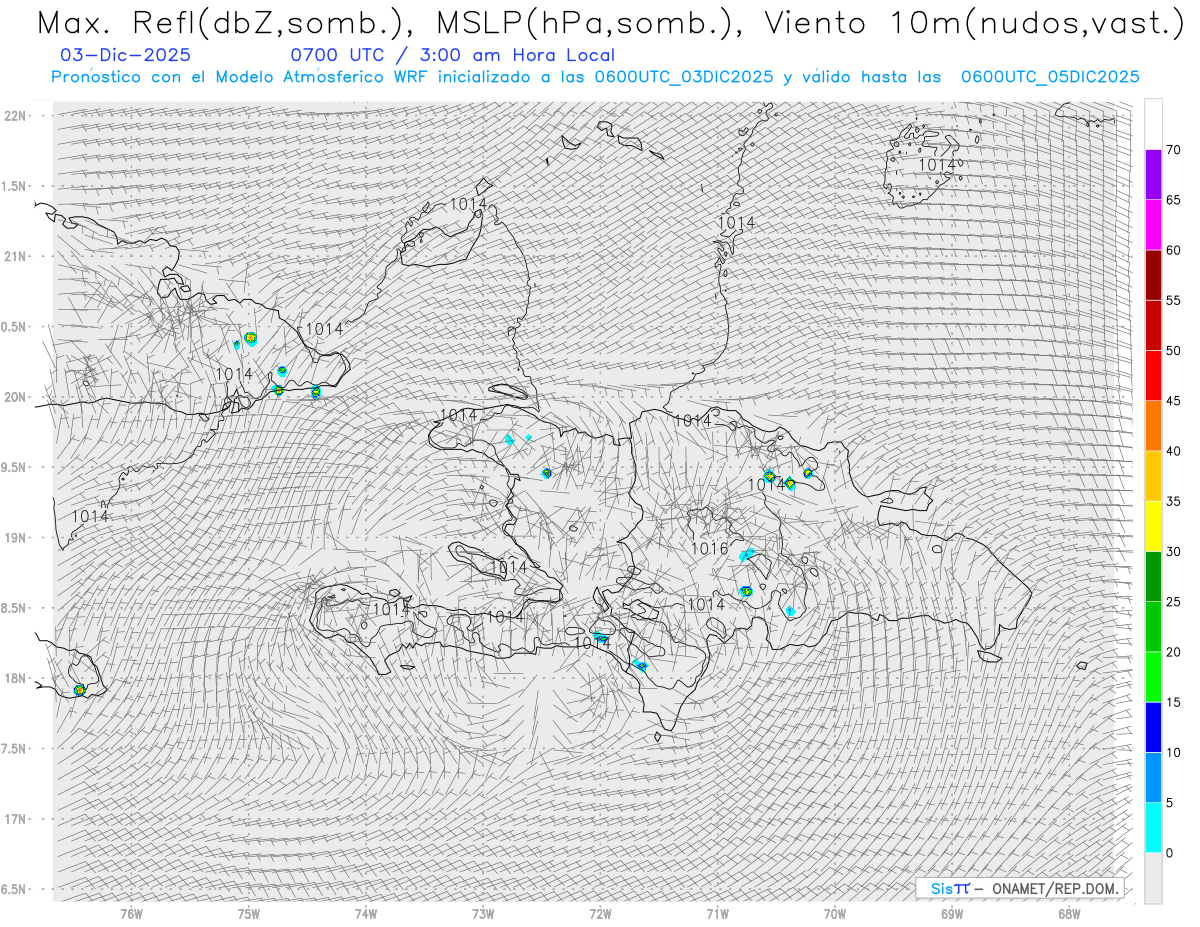
Task: Click the '18N' latitude label
Action: (14, 678)
